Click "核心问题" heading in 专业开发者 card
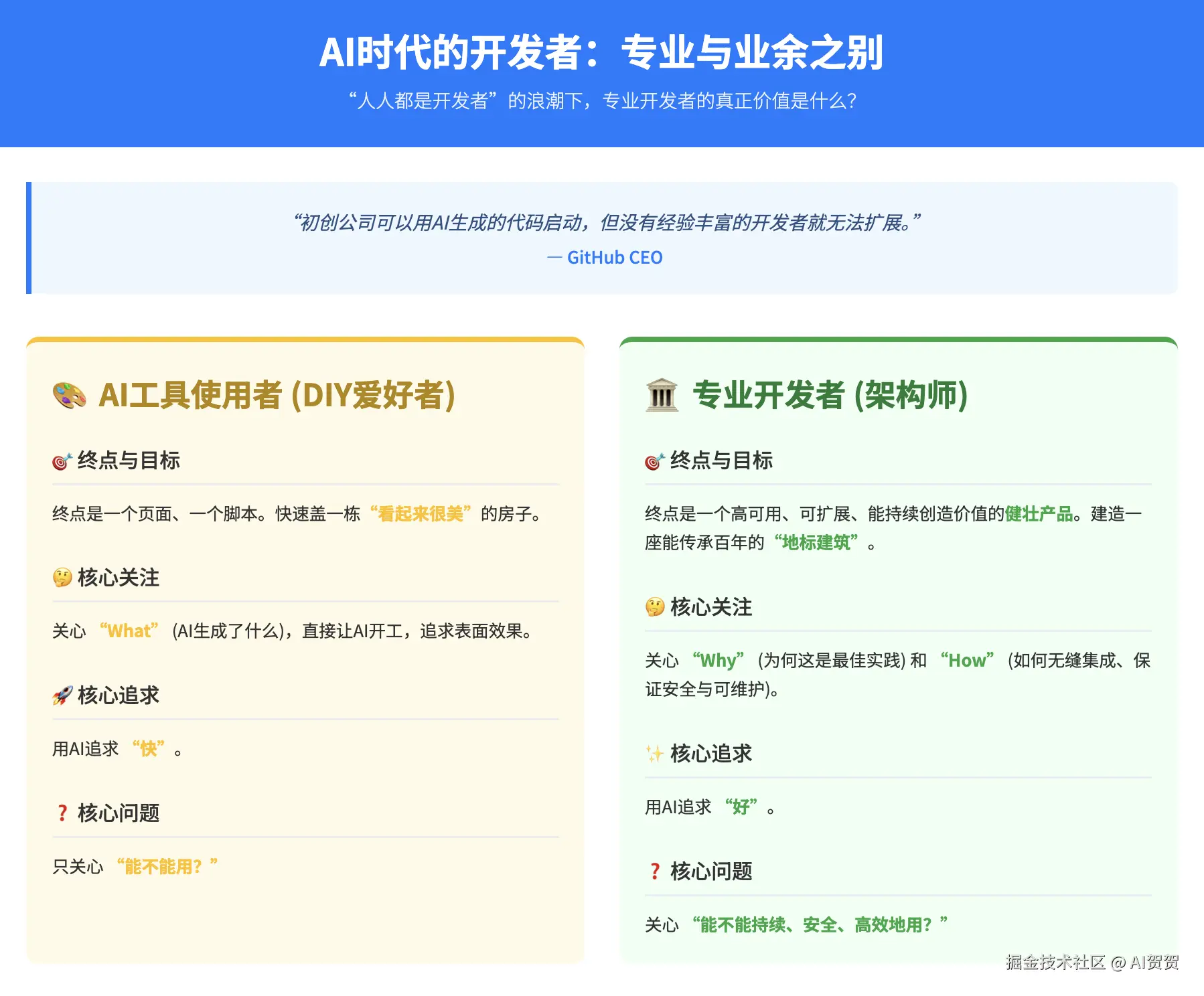1204x996 pixels. [711, 871]
